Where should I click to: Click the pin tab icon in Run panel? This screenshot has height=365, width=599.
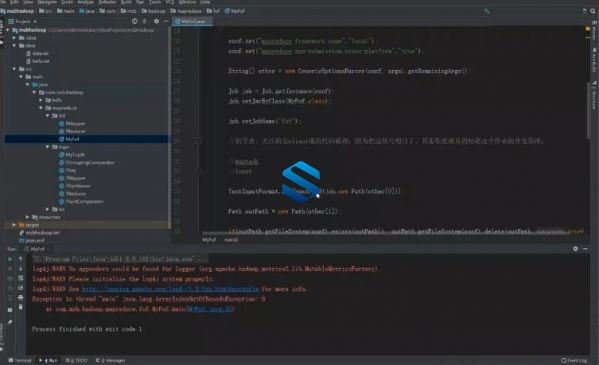click(x=10, y=322)
